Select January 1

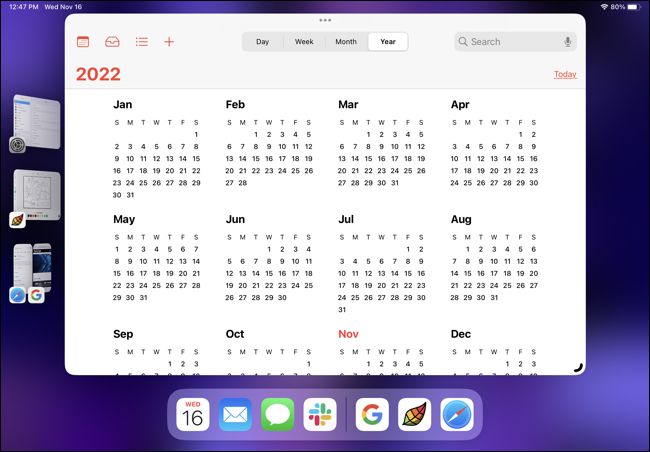click(196, 134)
